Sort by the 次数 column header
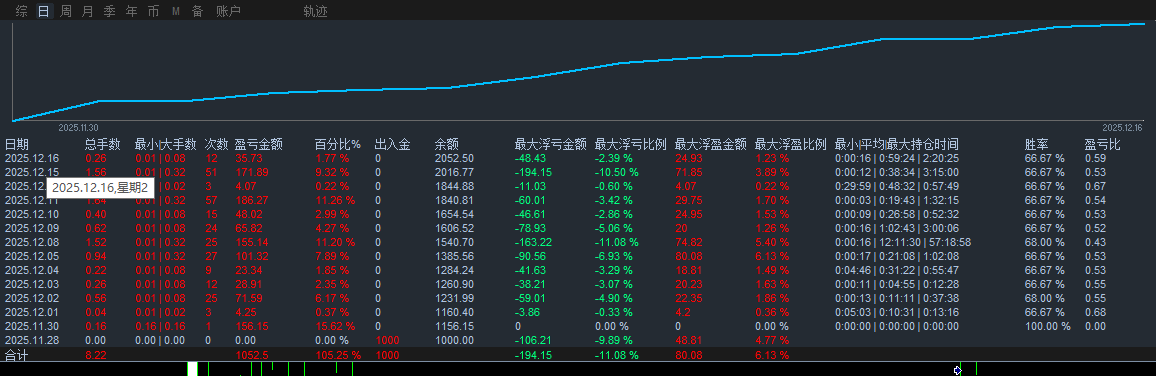This screenshot has width=1156, height=376. point(216,145)
